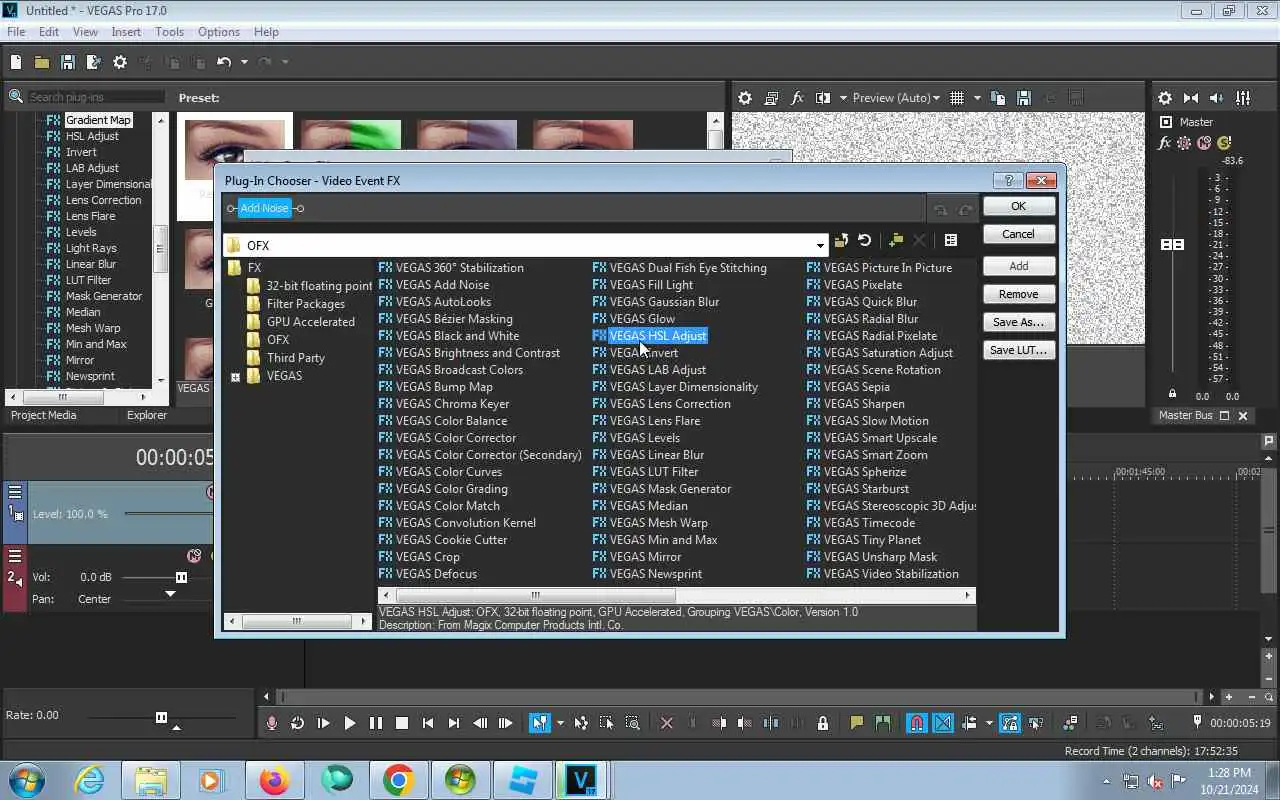Click Play in the transport bar

[x=350, y=723]
